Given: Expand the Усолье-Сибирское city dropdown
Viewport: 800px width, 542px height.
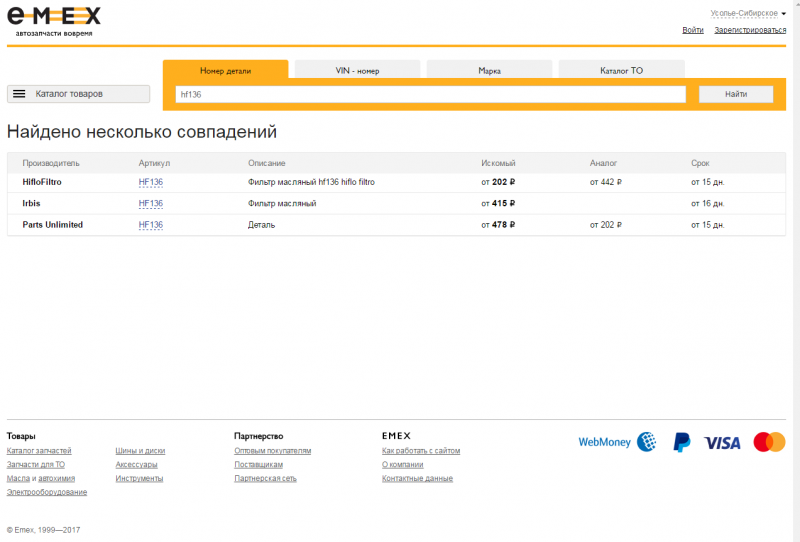Looking at the screenshot, I should (x=747, y=13).
